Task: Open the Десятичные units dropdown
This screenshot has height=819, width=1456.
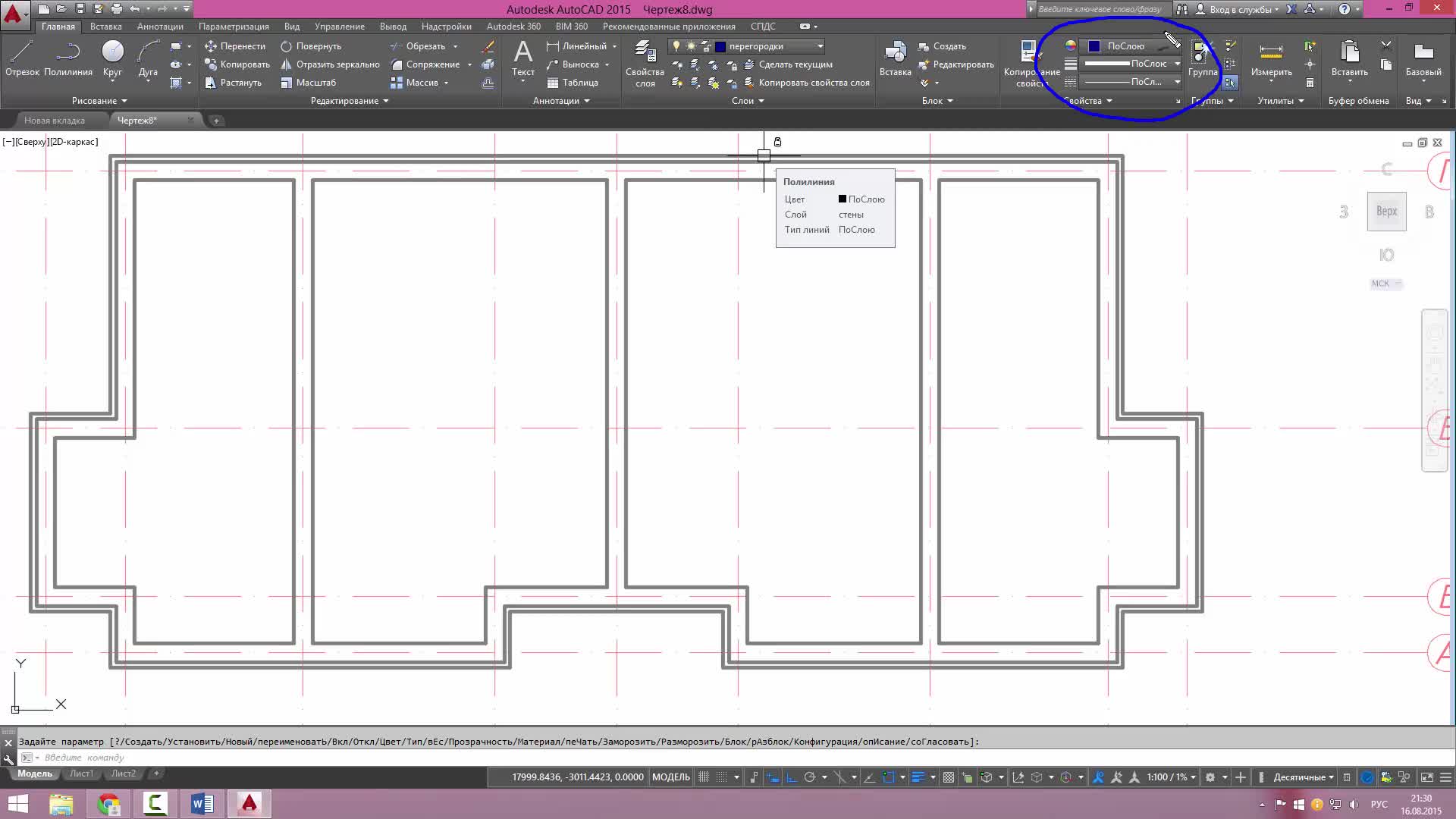Action: coord(1304,777)
